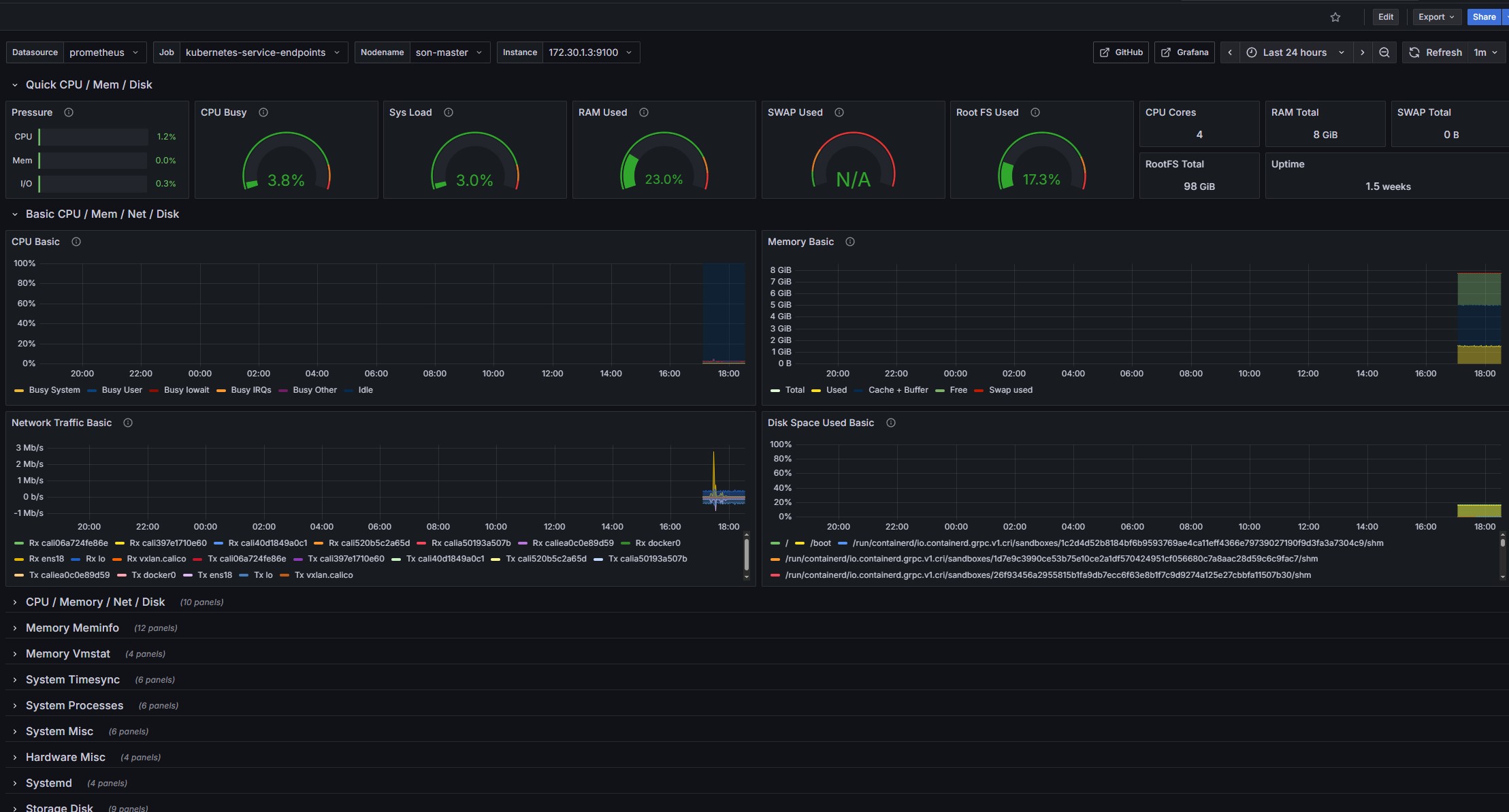
Task: Open the Last 24 hours time picker
Action: click(1293, 52)
